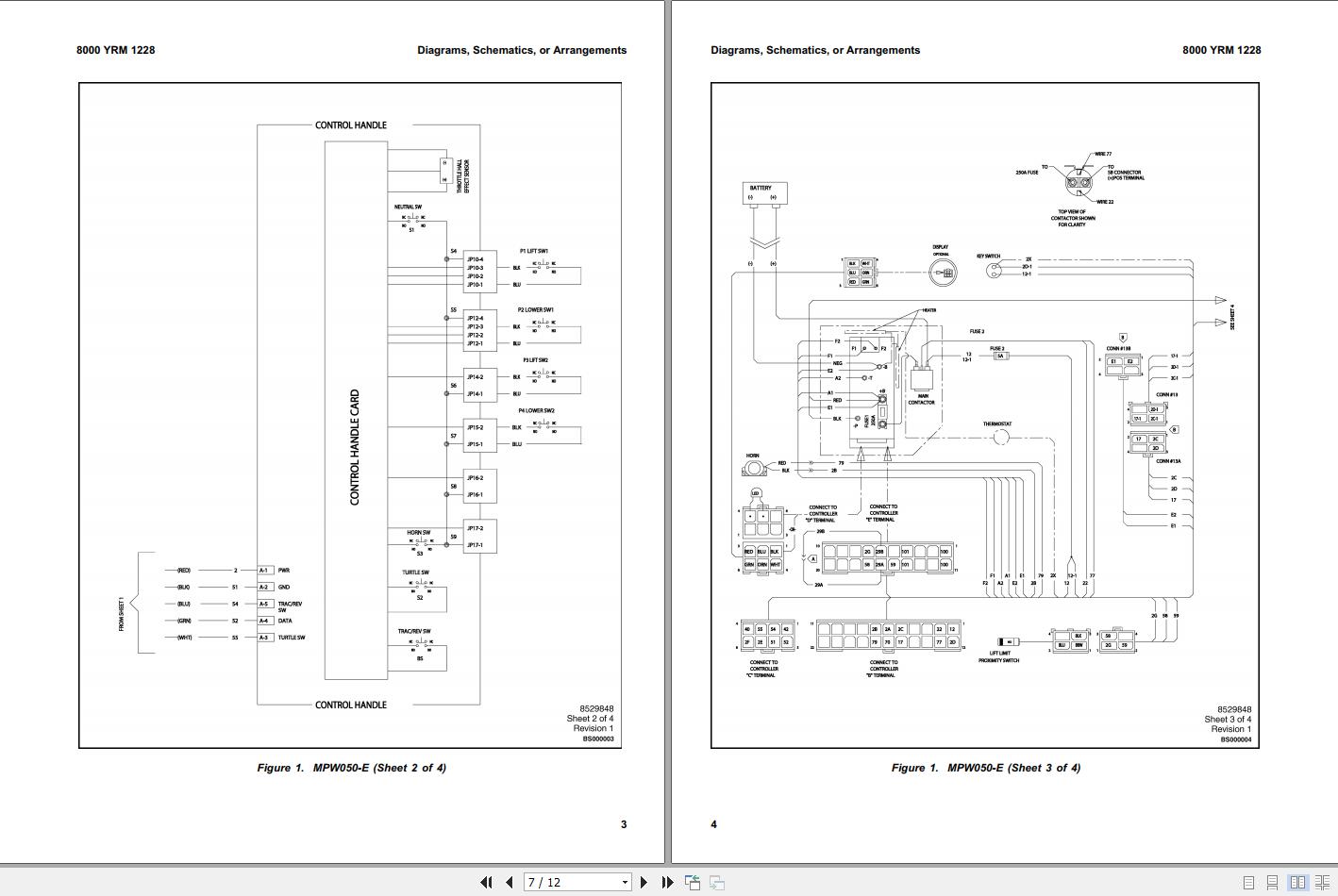Click the Figure 1 MPW050-E Sheet 3 caption
The height and width of the screenshot is (896, 1338).
pyautogui.click(x=987, y=768)
